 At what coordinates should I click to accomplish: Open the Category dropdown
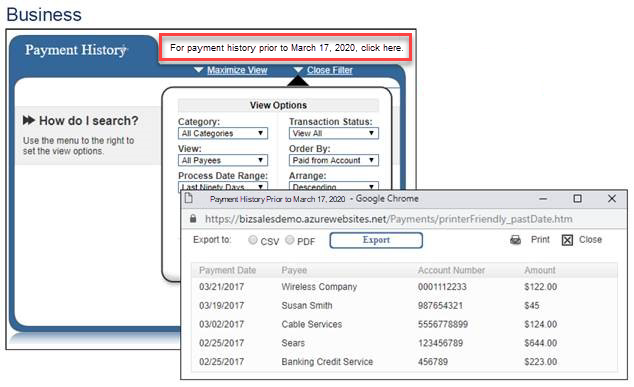223,133
